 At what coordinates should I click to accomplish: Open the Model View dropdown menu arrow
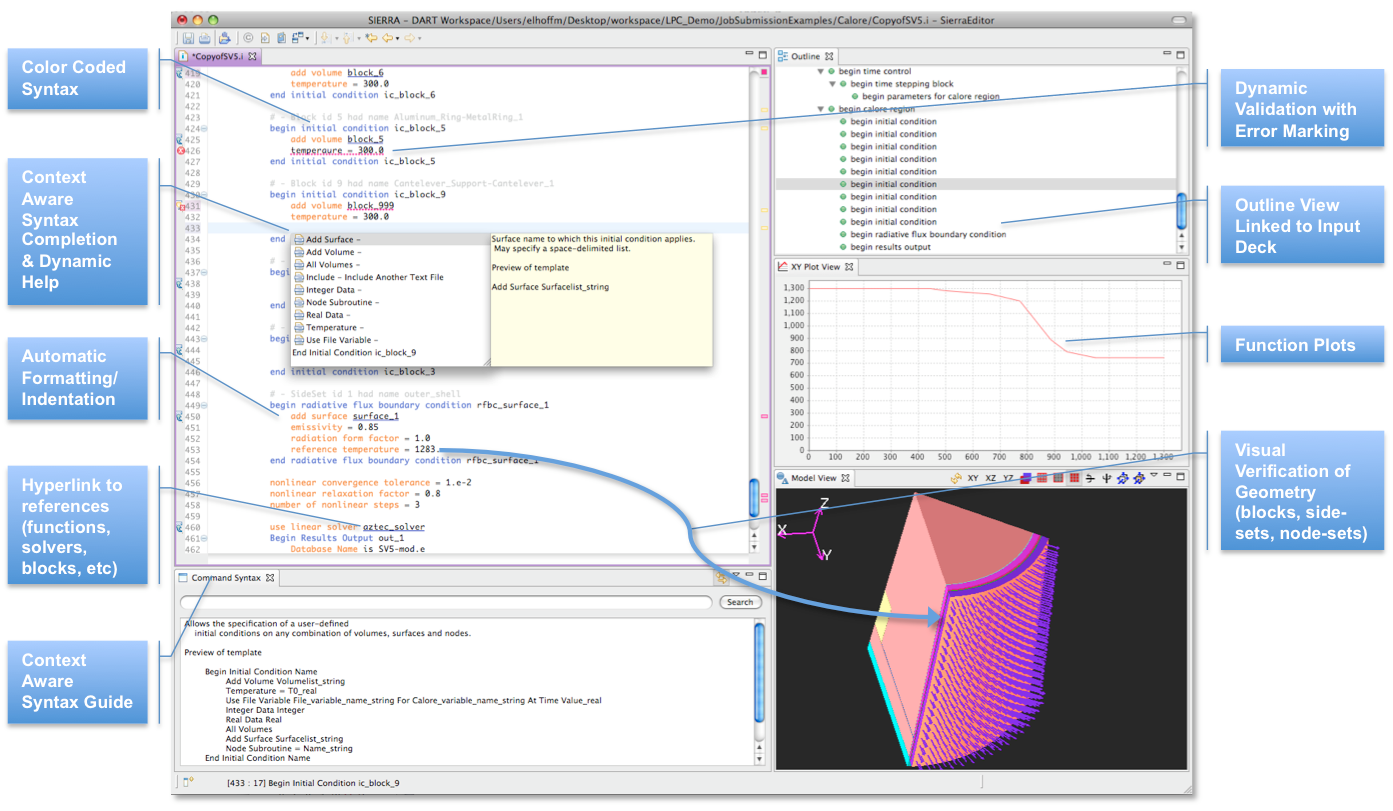(1154, 476)
